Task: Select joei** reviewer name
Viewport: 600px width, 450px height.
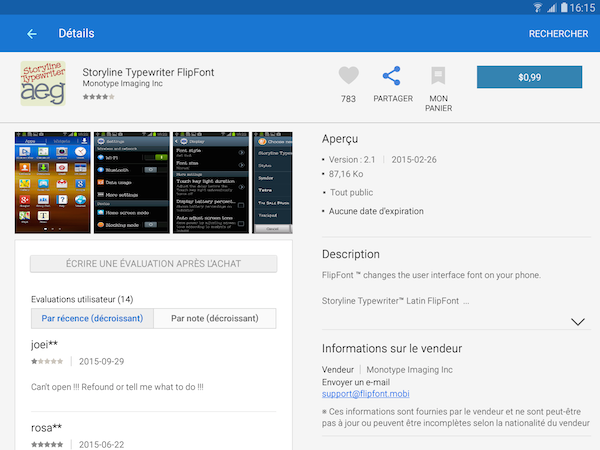Action: point(44,344)
